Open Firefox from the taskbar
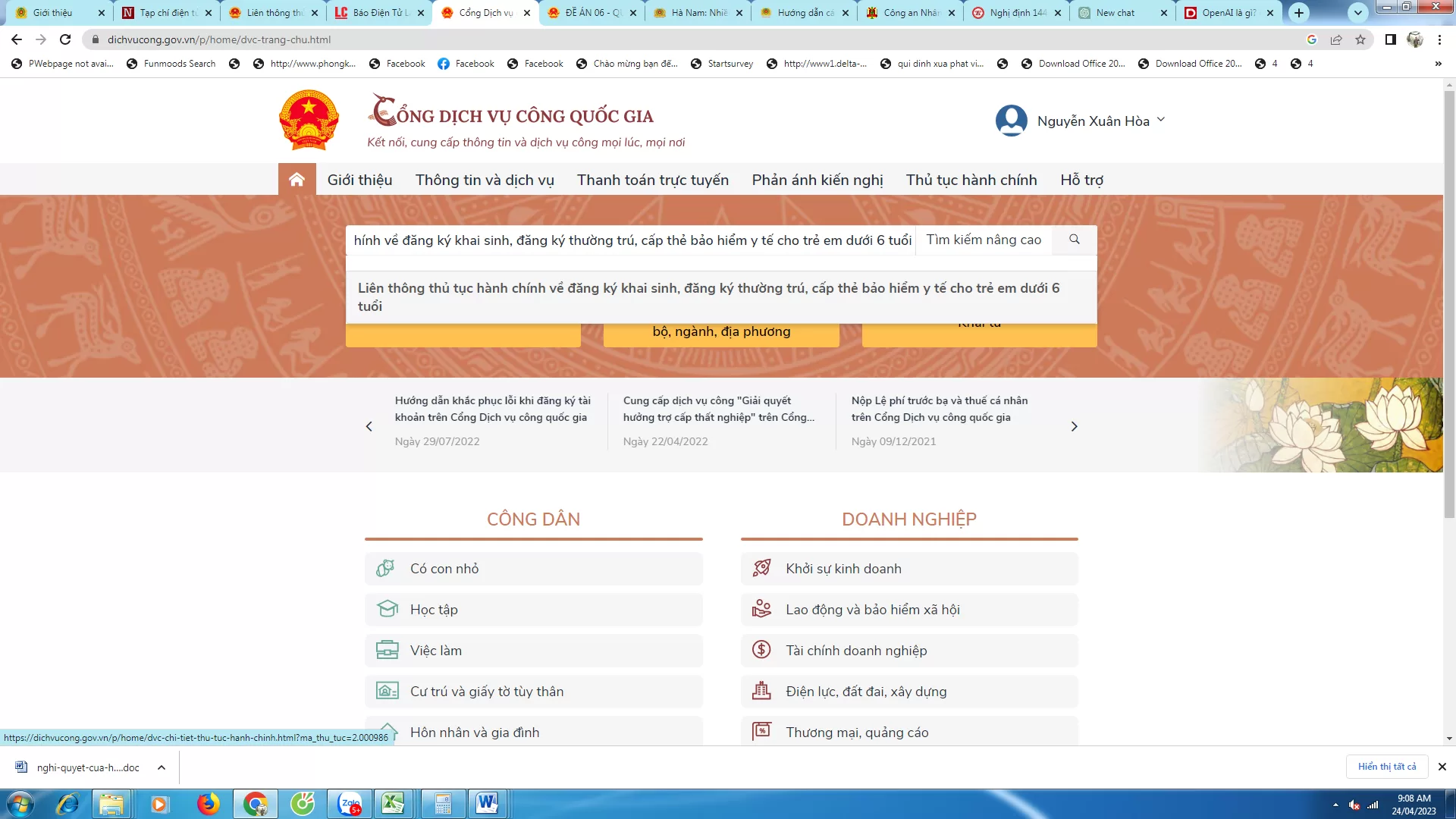 point(208,804)
